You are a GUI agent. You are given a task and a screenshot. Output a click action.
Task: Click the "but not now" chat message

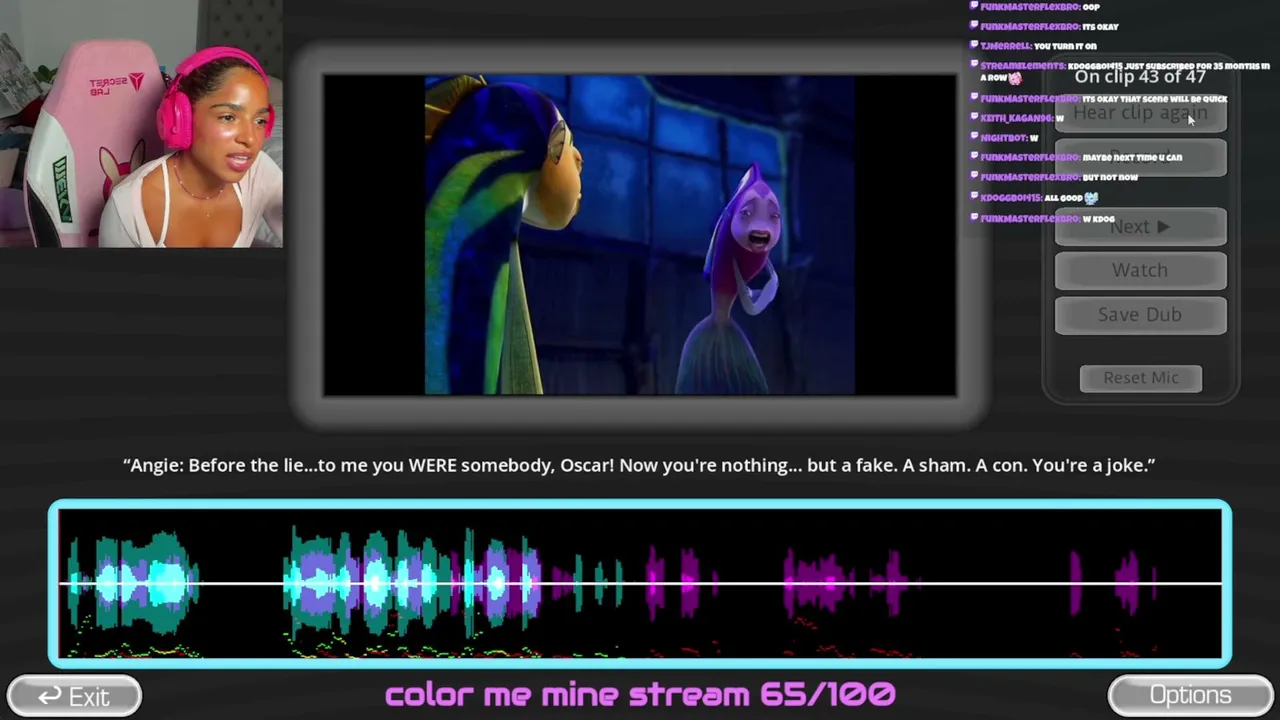[1110, 177]
